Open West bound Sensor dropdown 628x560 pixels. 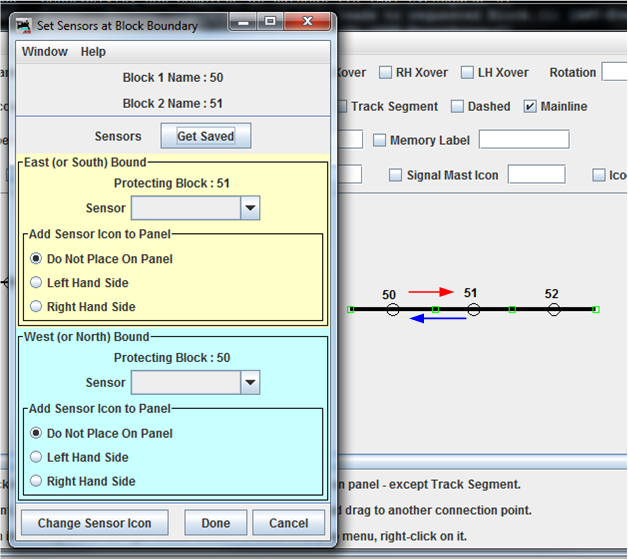click(x=250, y=383)
